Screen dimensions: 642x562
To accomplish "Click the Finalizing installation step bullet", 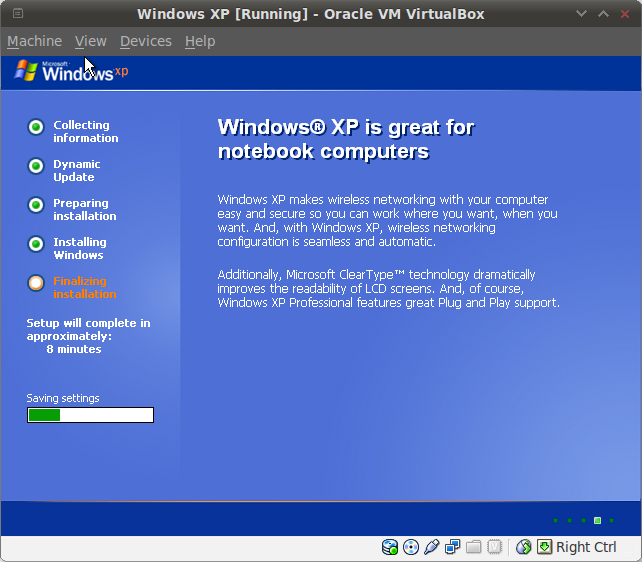I will 36,283.
